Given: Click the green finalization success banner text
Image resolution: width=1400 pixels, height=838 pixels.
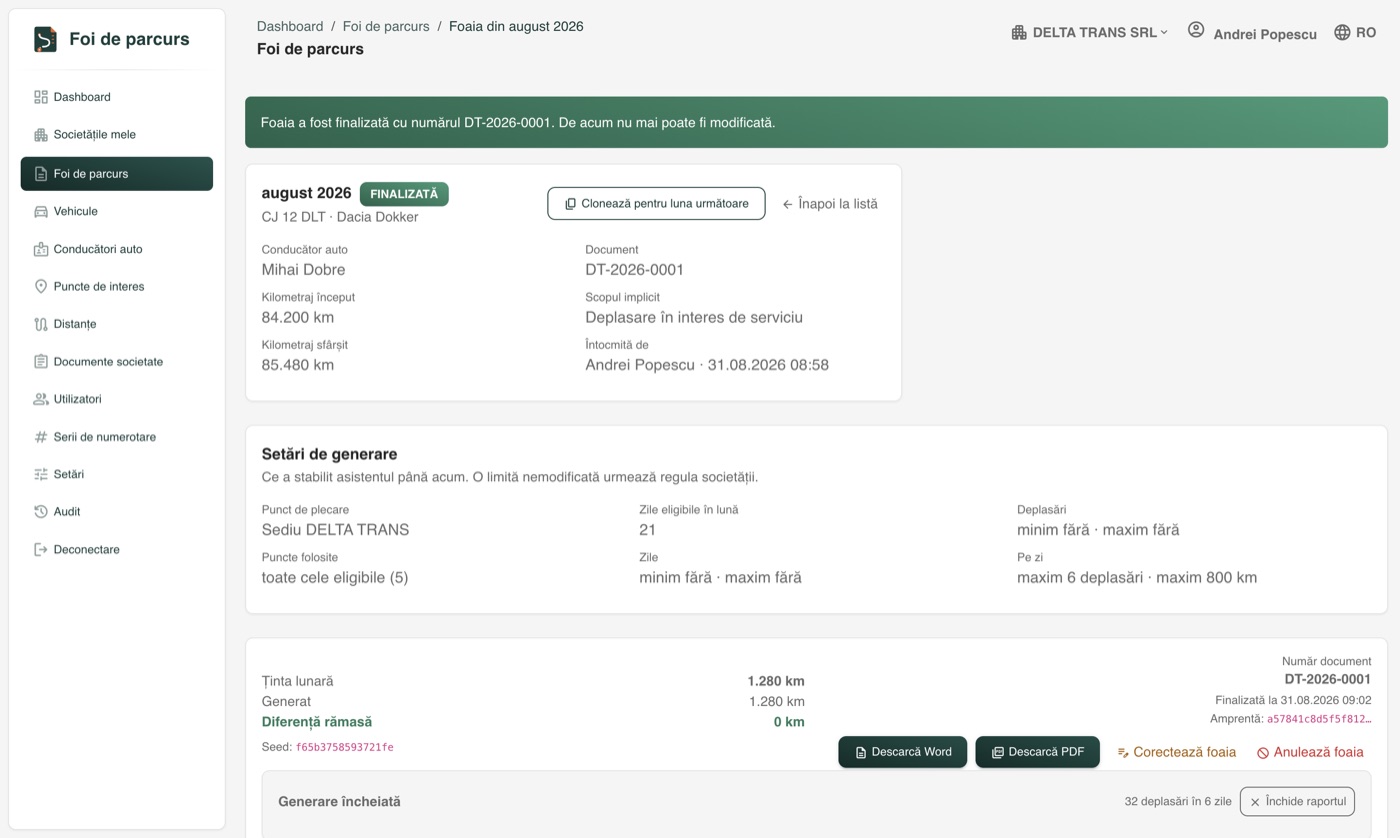Looking at the screenshot, I should click(x=518, y=123).
